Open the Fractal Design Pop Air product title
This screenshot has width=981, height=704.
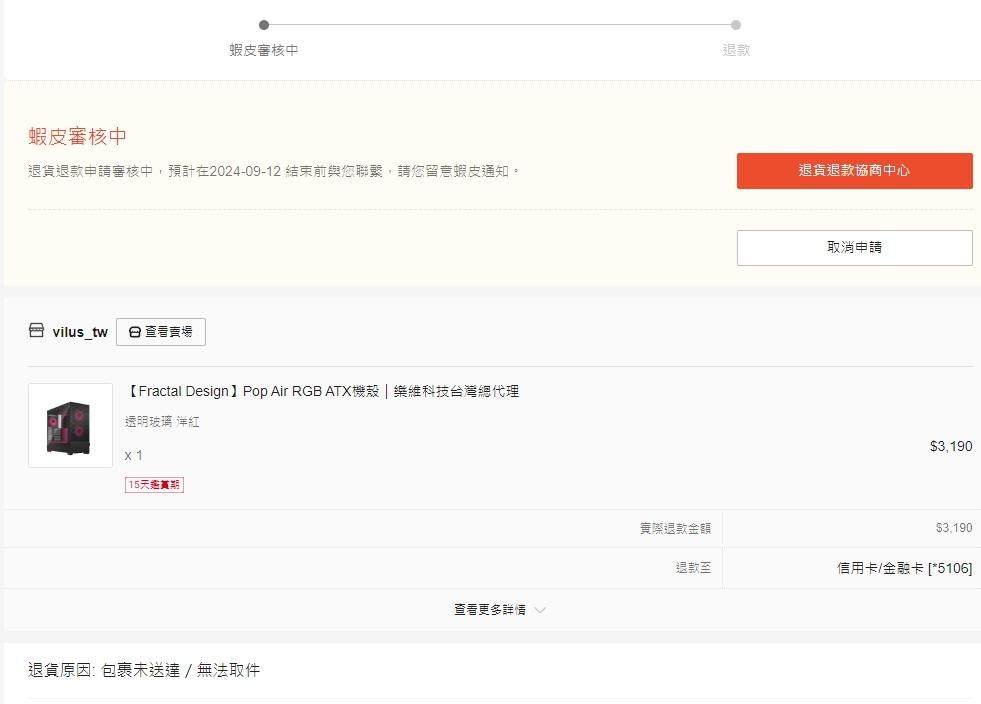tap(323, 391)
